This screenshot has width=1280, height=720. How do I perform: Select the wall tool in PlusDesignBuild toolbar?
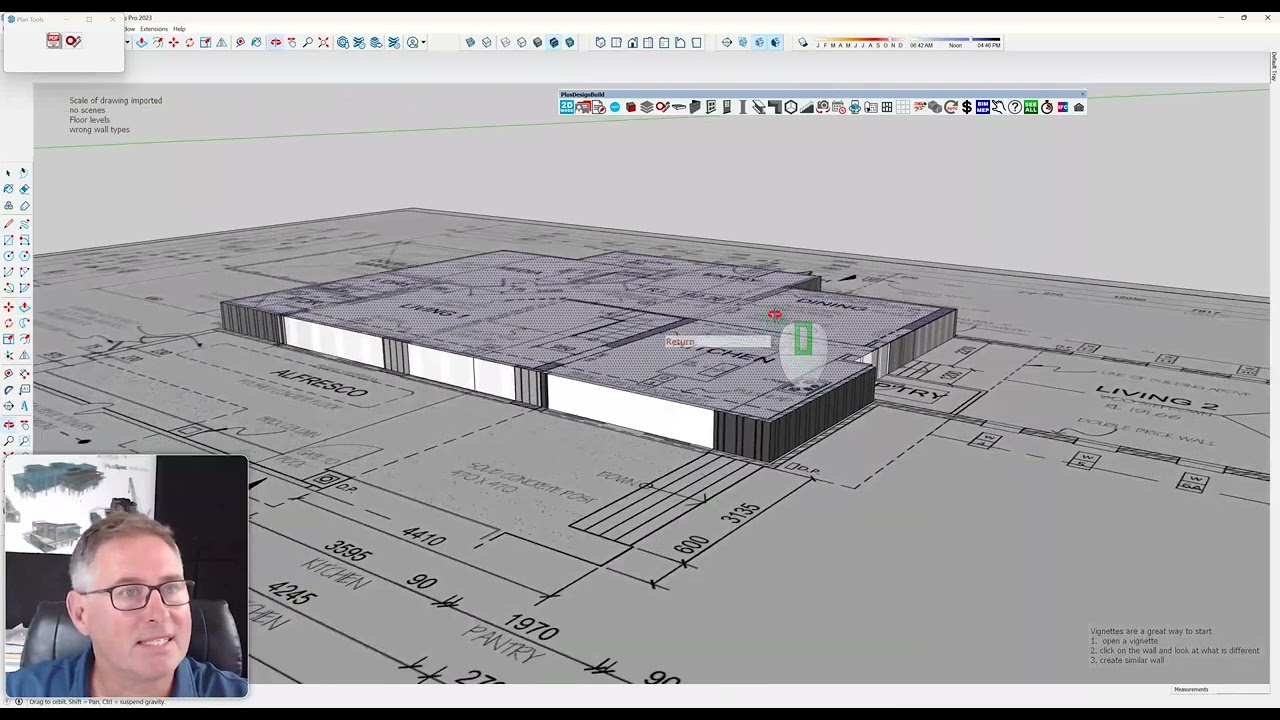(695, 107)
